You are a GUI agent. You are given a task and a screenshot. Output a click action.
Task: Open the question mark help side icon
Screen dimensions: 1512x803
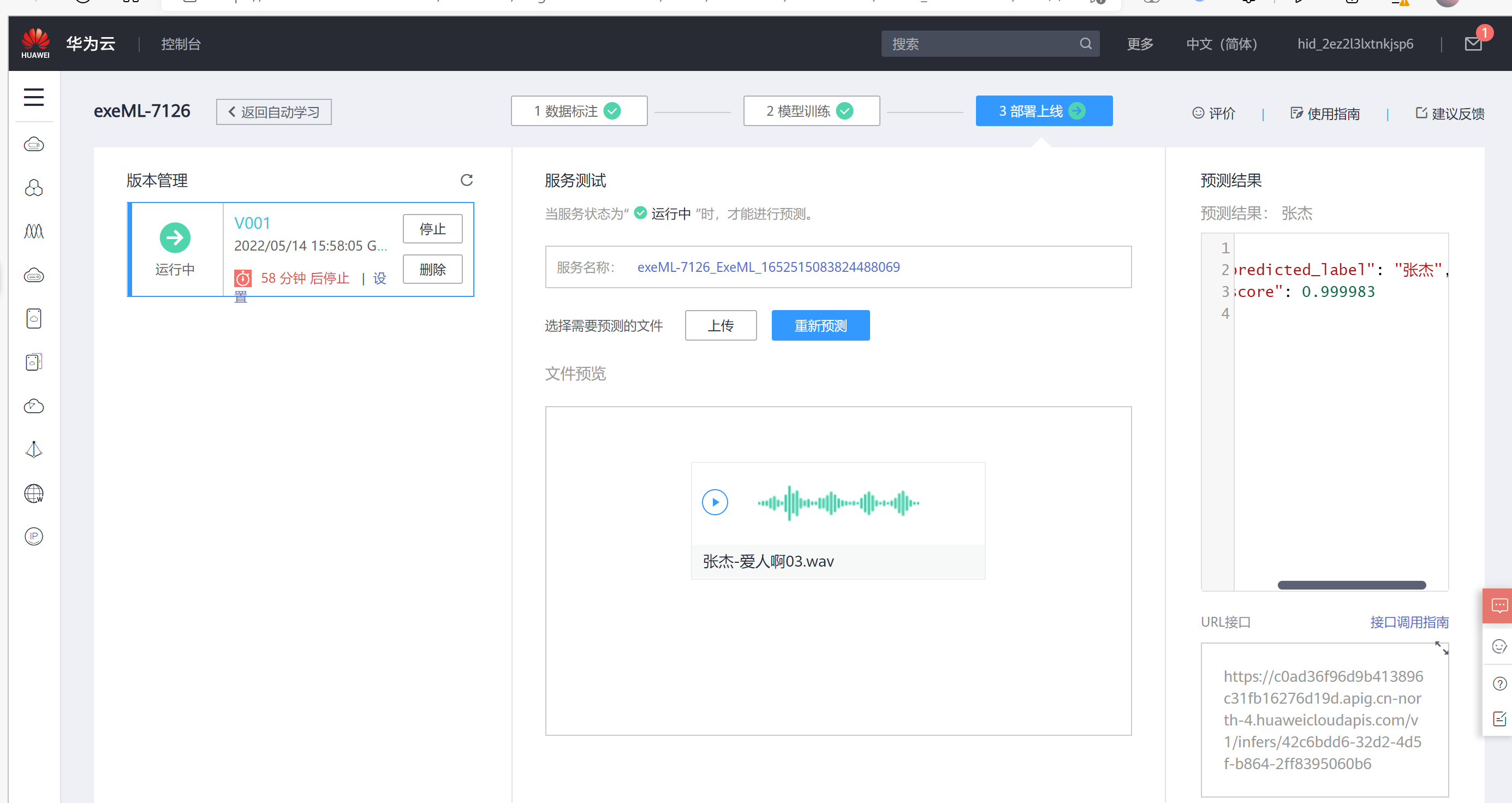[1499, 683]
